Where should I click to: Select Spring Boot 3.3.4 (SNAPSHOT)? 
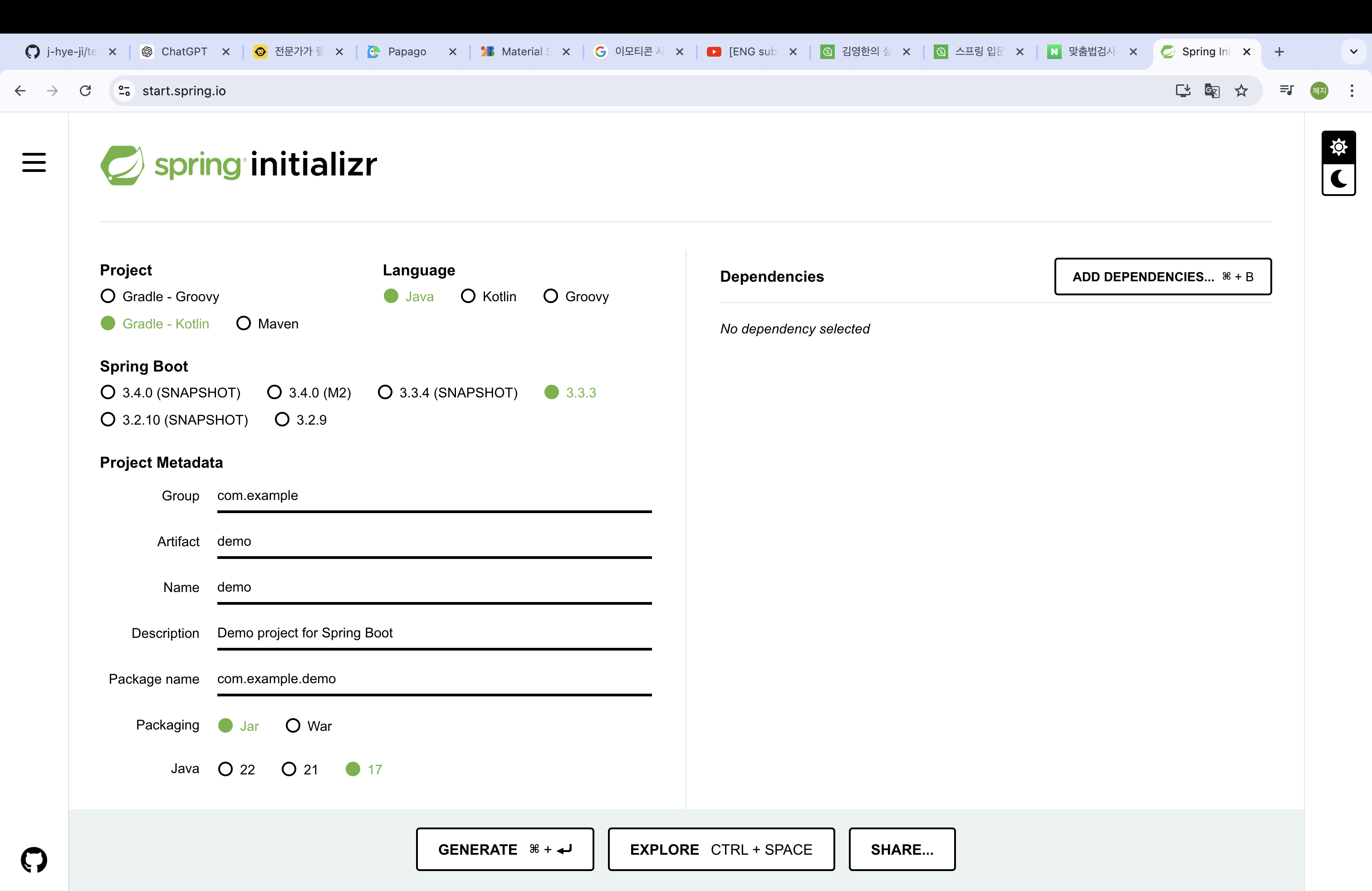tap(448, 392)
